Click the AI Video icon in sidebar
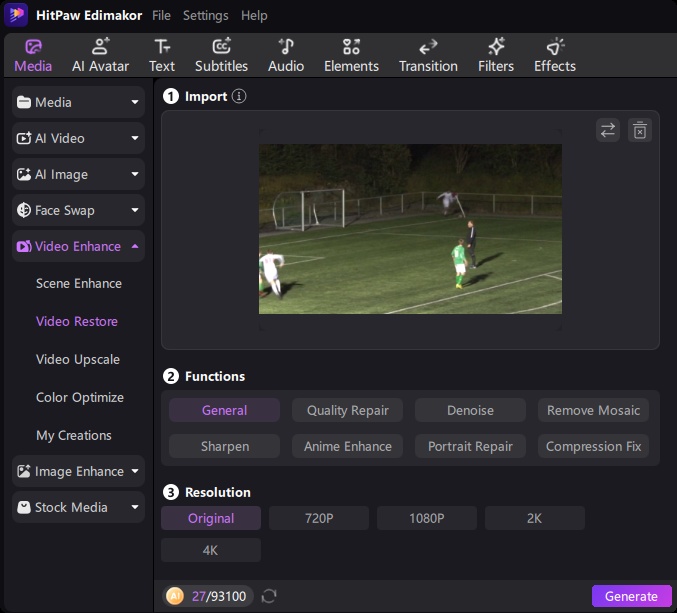 tap(24, 138)
